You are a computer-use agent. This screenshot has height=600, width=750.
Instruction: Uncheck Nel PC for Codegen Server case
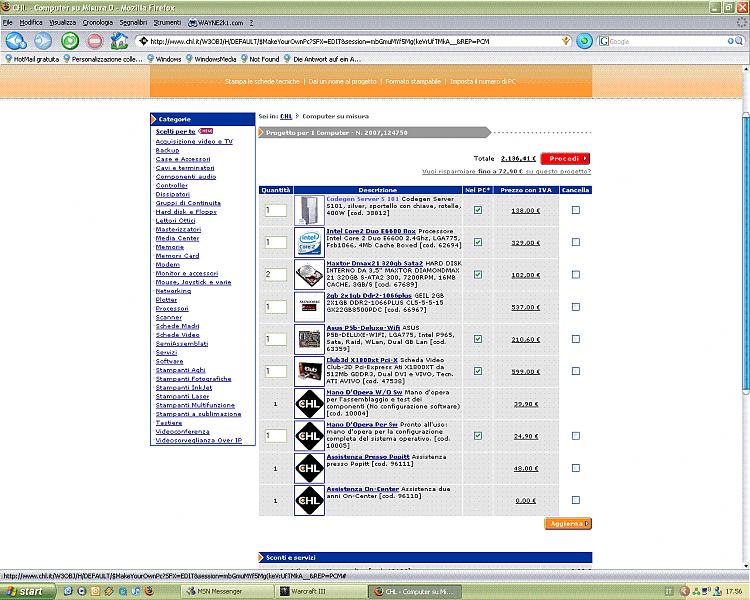(x=478, y=210)
